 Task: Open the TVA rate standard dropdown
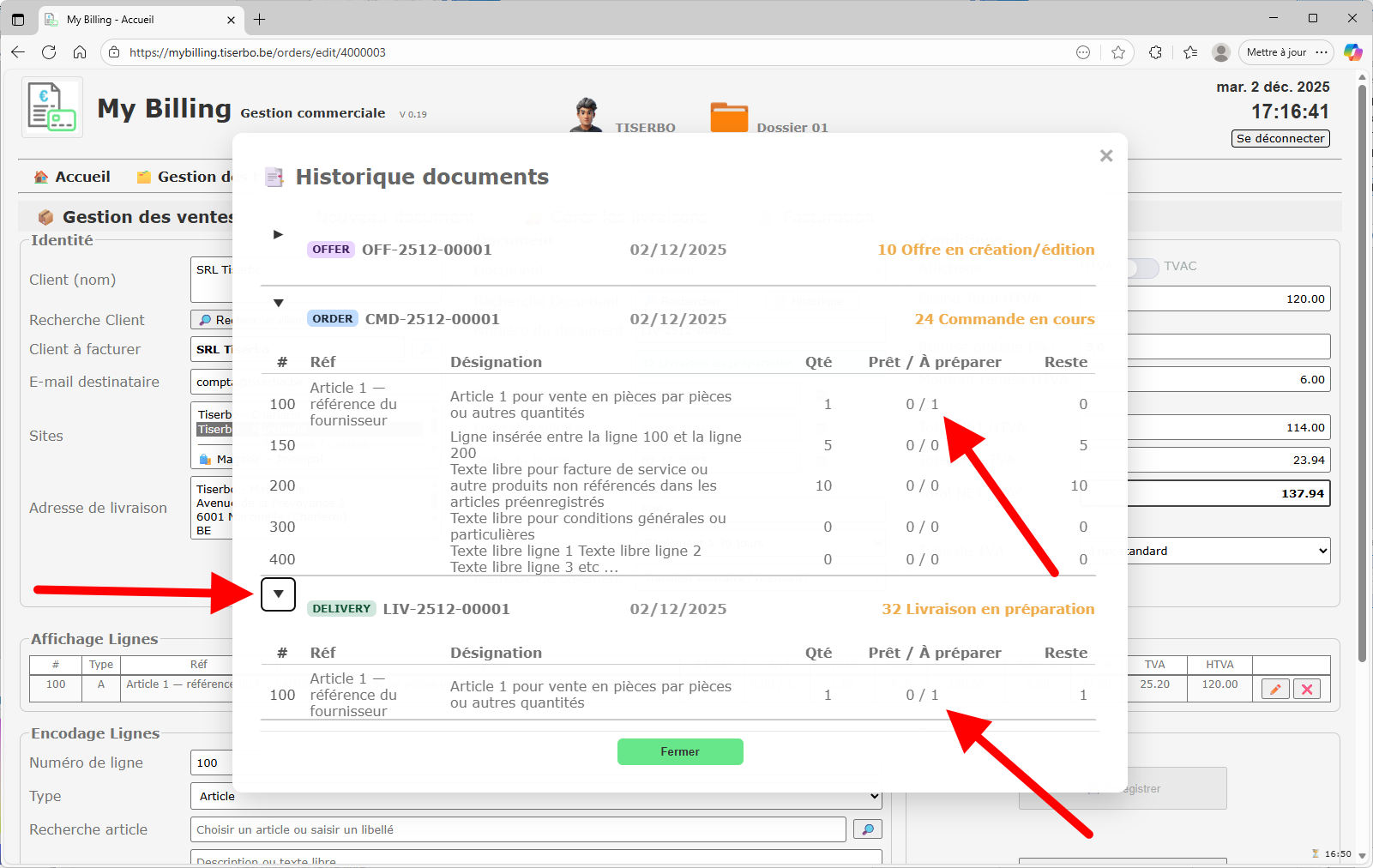(1228, 551)
